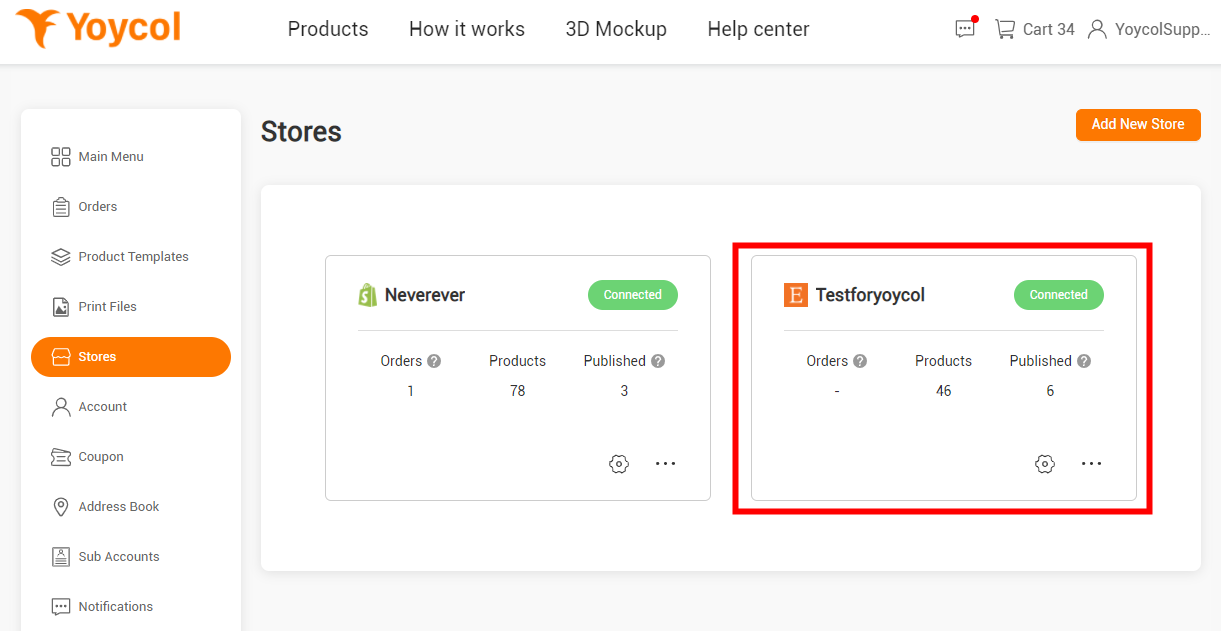Screen dimensions: 1221x631
Task: Expand more options for Neverever store
Action: [x=666, y=463]
